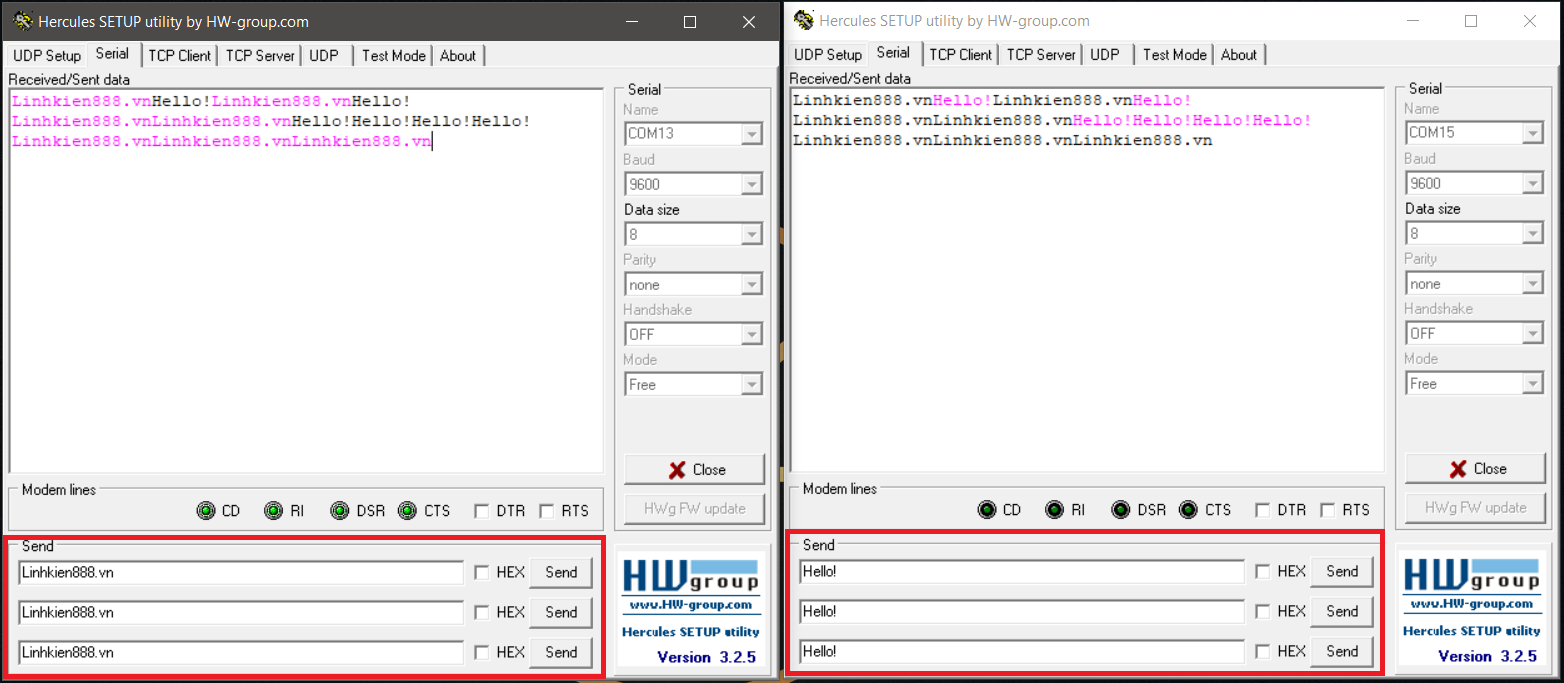Click the red X Close port button for COM13

695,469
